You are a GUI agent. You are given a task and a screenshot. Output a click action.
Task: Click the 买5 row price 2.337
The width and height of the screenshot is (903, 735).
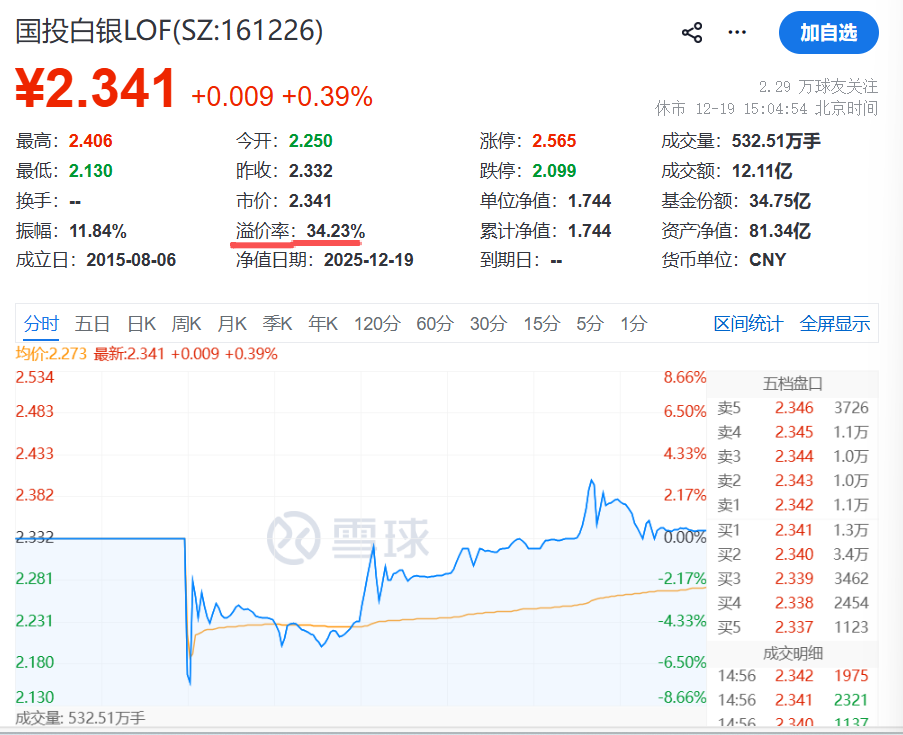coord(794,627)
